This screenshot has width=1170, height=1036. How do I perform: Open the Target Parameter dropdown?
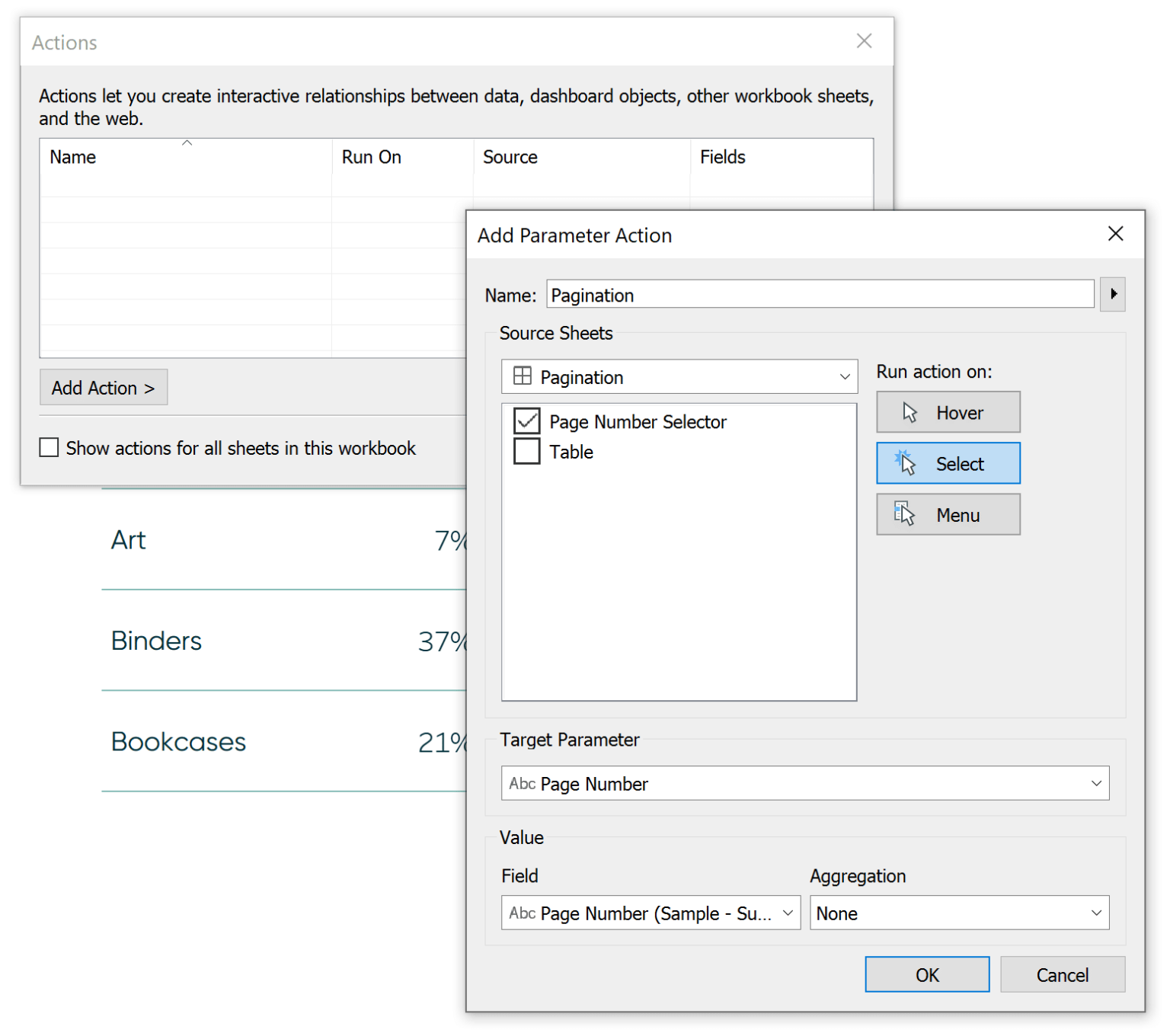coord(1095,783)
